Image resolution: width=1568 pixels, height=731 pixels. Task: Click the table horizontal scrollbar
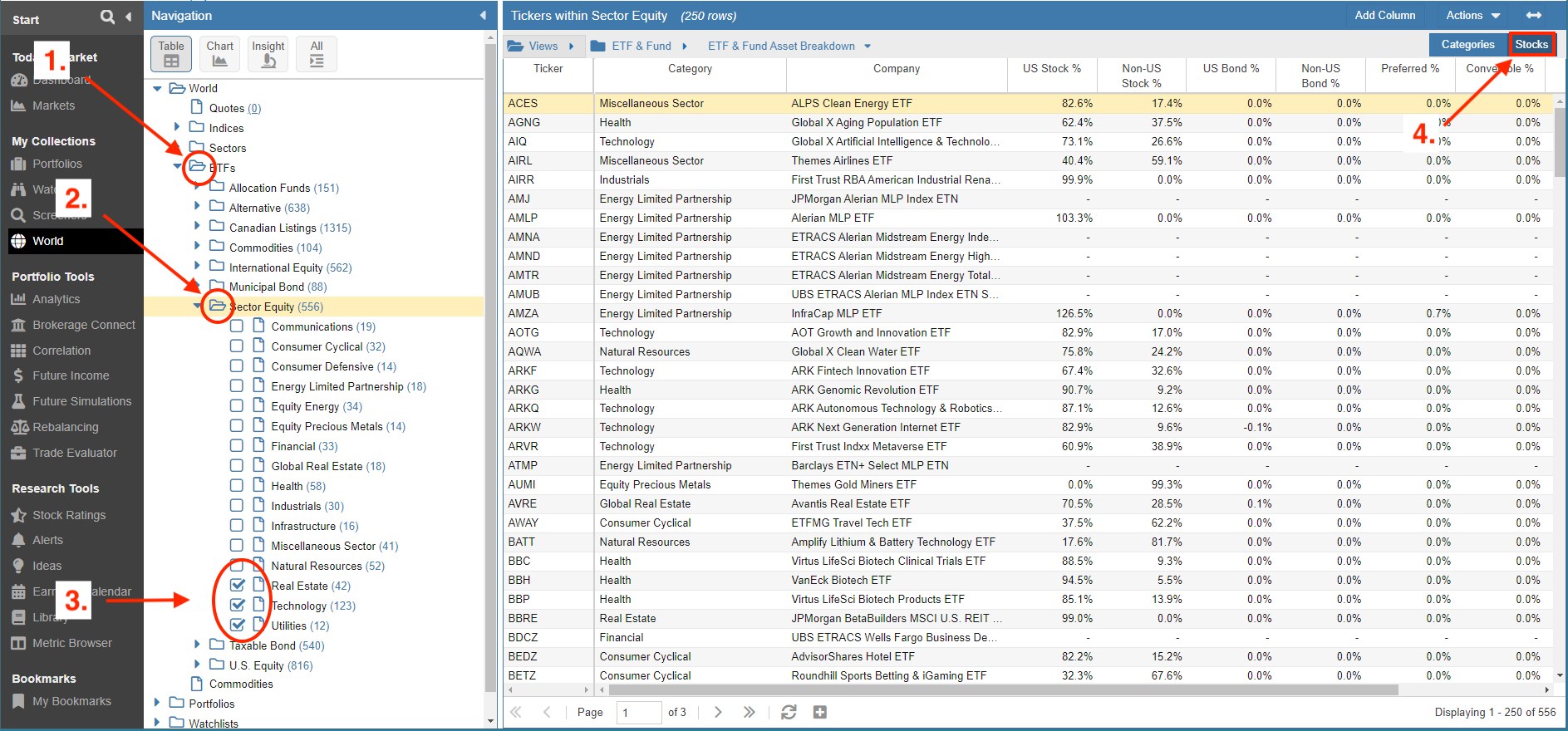point(1003,689)
